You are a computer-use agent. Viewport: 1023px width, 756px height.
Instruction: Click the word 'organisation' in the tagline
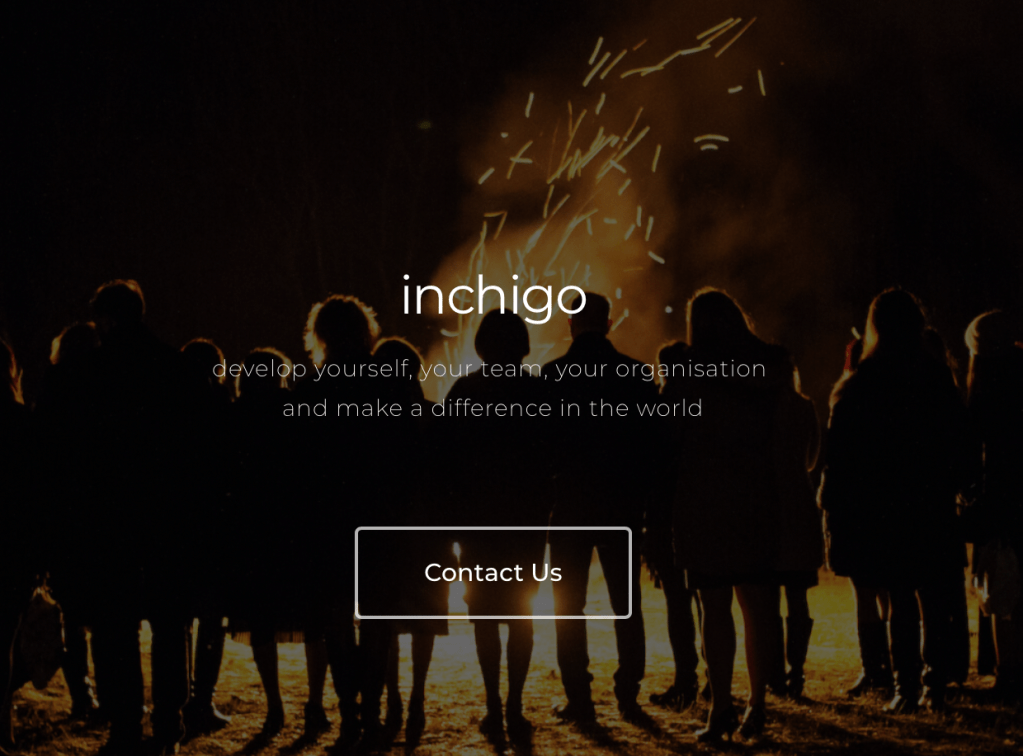[x=690, y=370]
